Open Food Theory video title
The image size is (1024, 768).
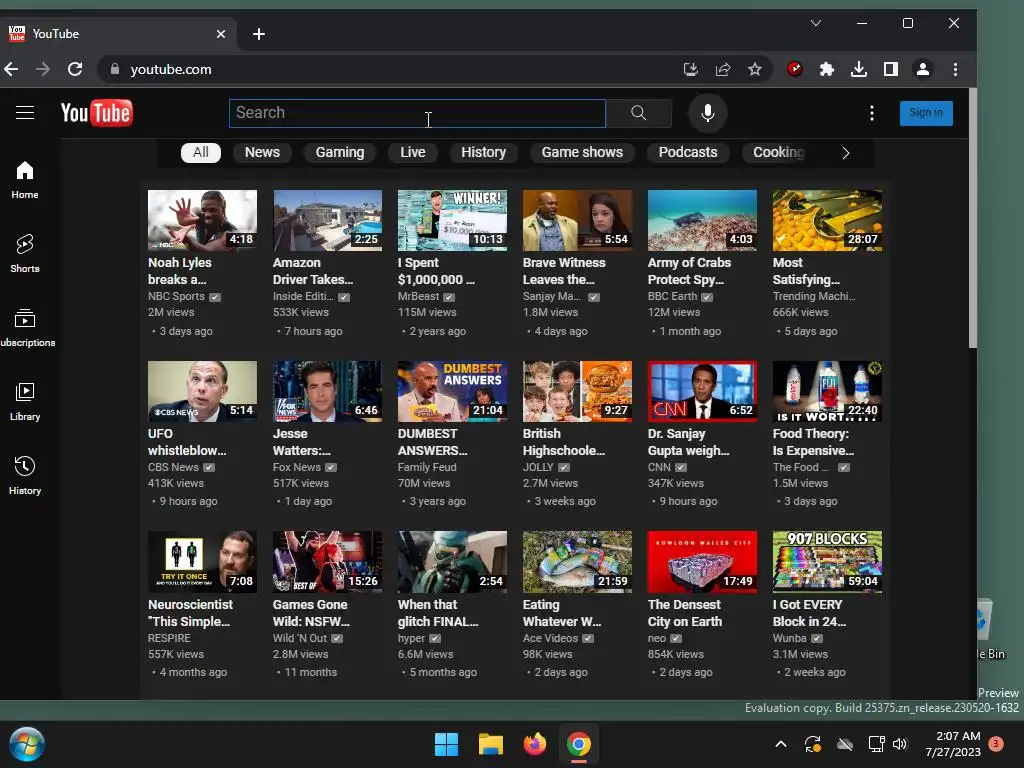click(813, 442)
